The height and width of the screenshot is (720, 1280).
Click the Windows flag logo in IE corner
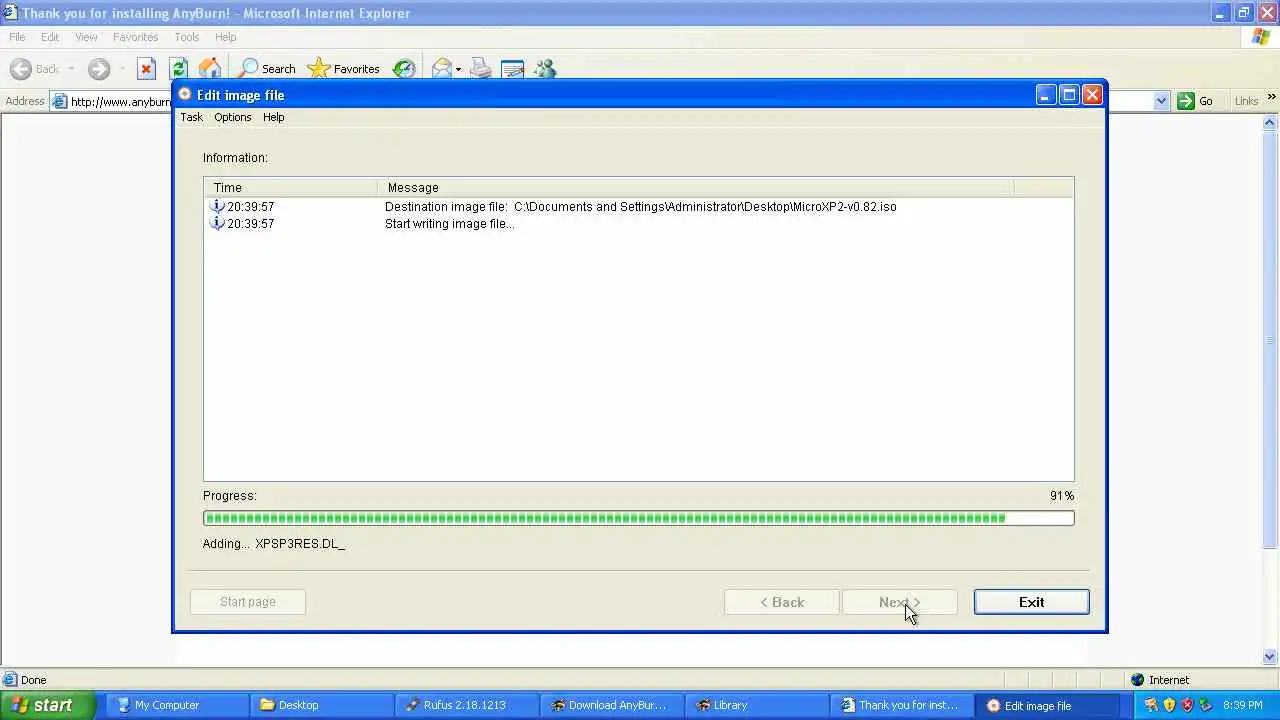click(1261, 37)
